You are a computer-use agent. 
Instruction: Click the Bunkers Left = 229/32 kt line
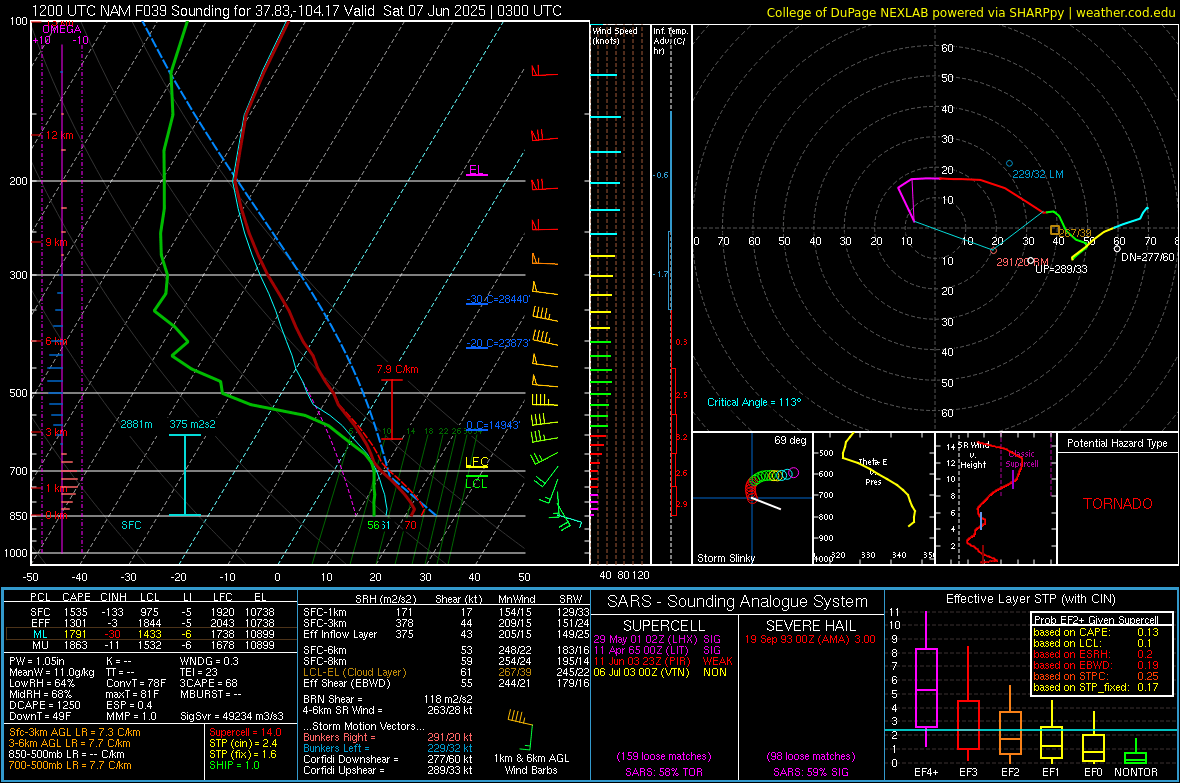tap(388, 748)
